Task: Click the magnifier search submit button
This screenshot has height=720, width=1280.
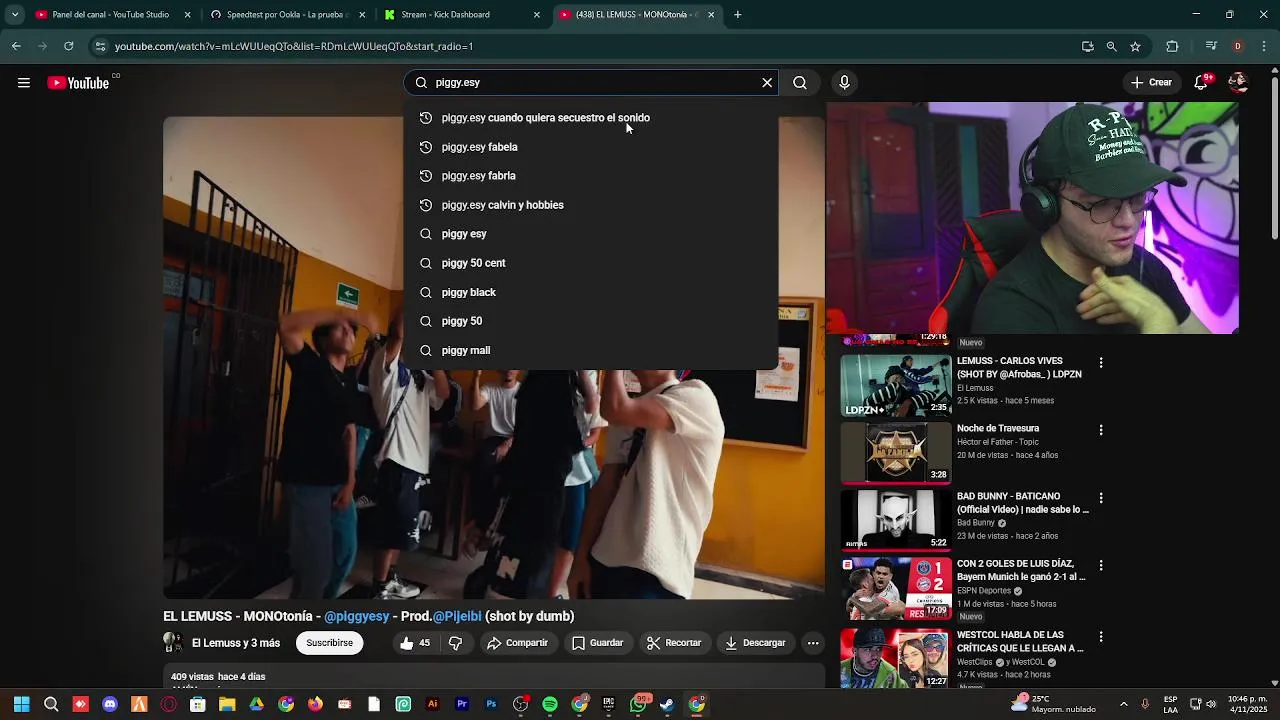Action: [800, 83]
